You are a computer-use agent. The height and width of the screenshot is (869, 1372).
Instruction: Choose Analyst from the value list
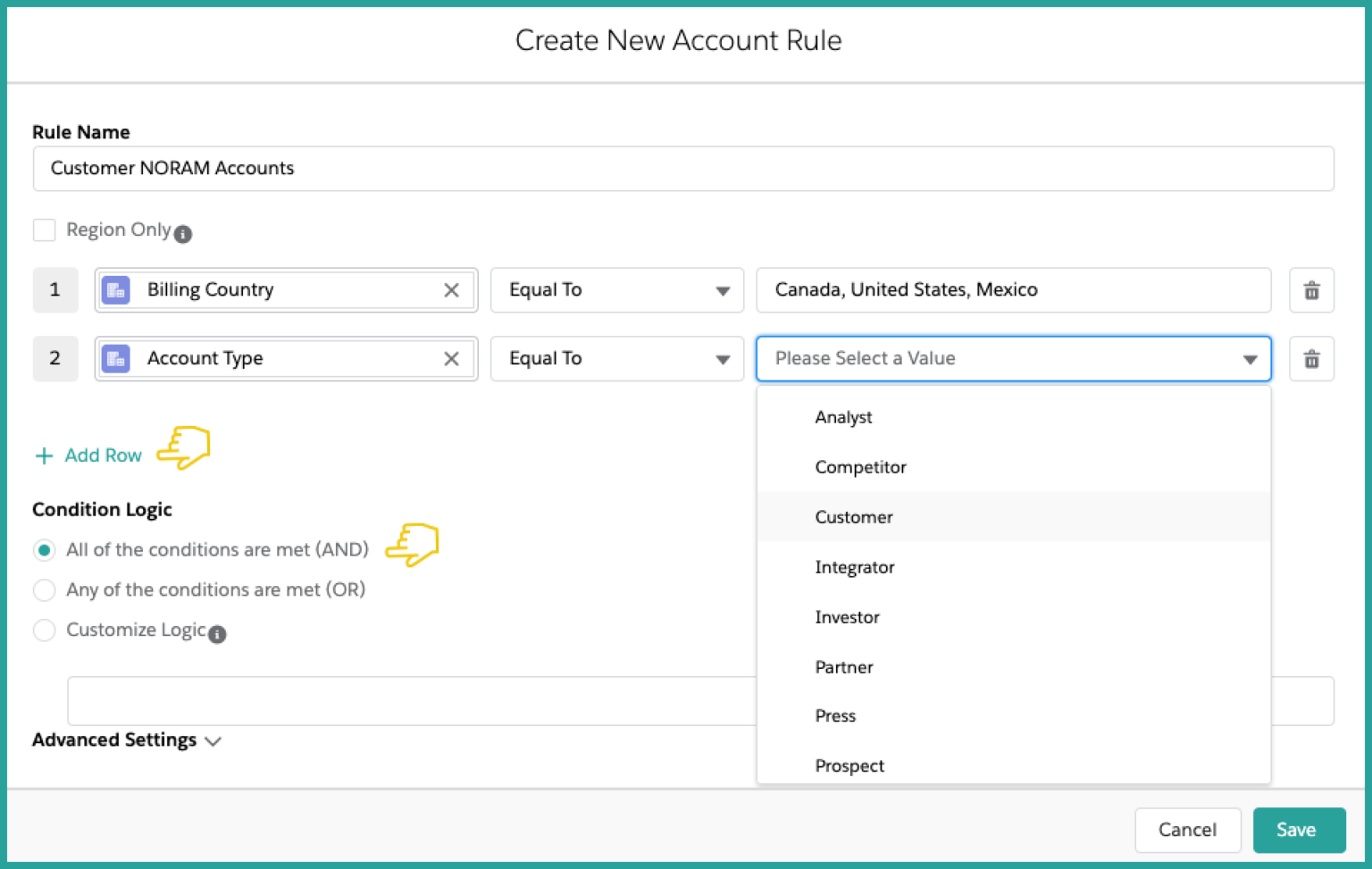(1014, 417)
